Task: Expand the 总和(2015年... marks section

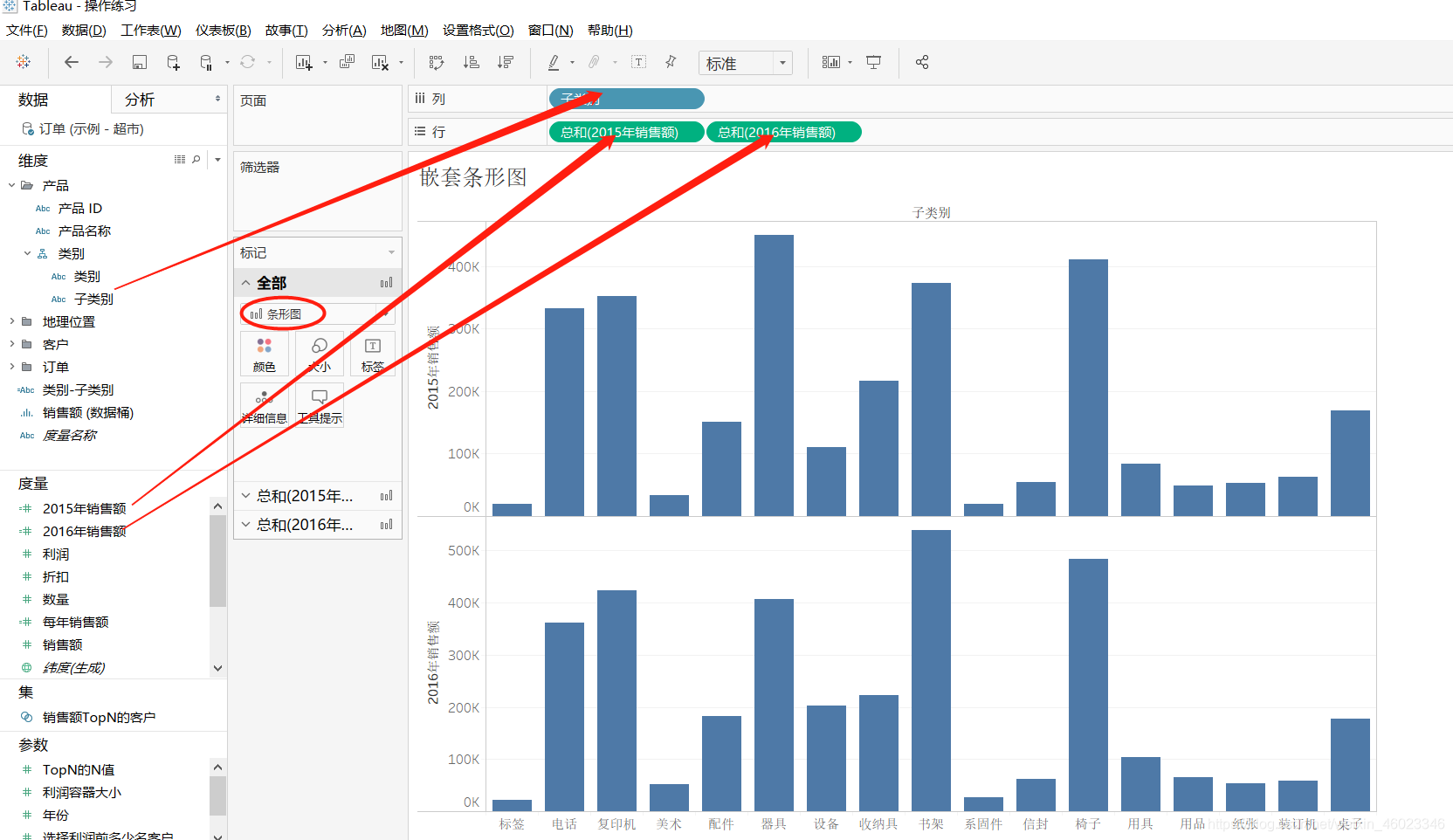Action: click(x=245, y=496)
